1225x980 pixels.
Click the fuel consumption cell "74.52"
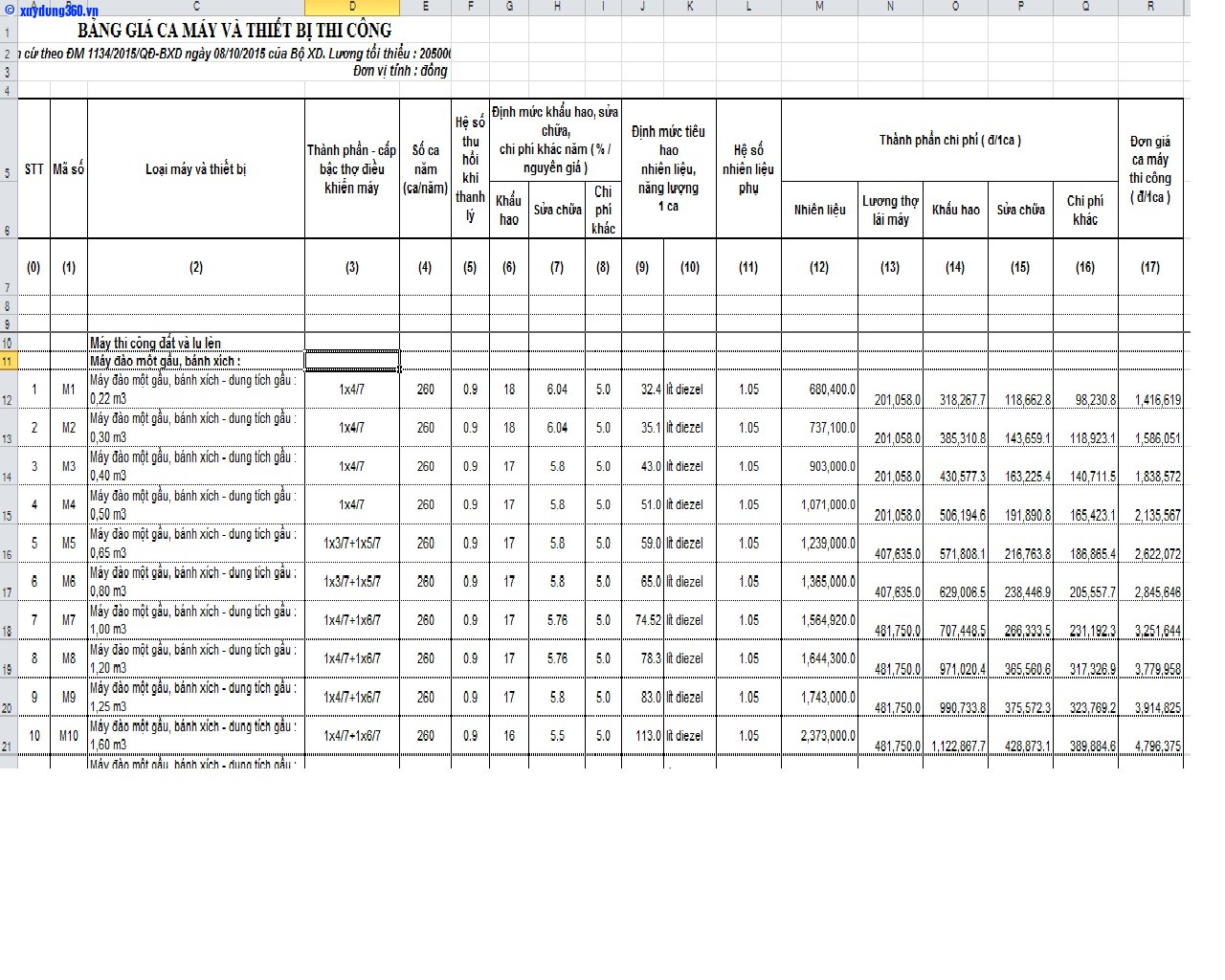point(642,620)
